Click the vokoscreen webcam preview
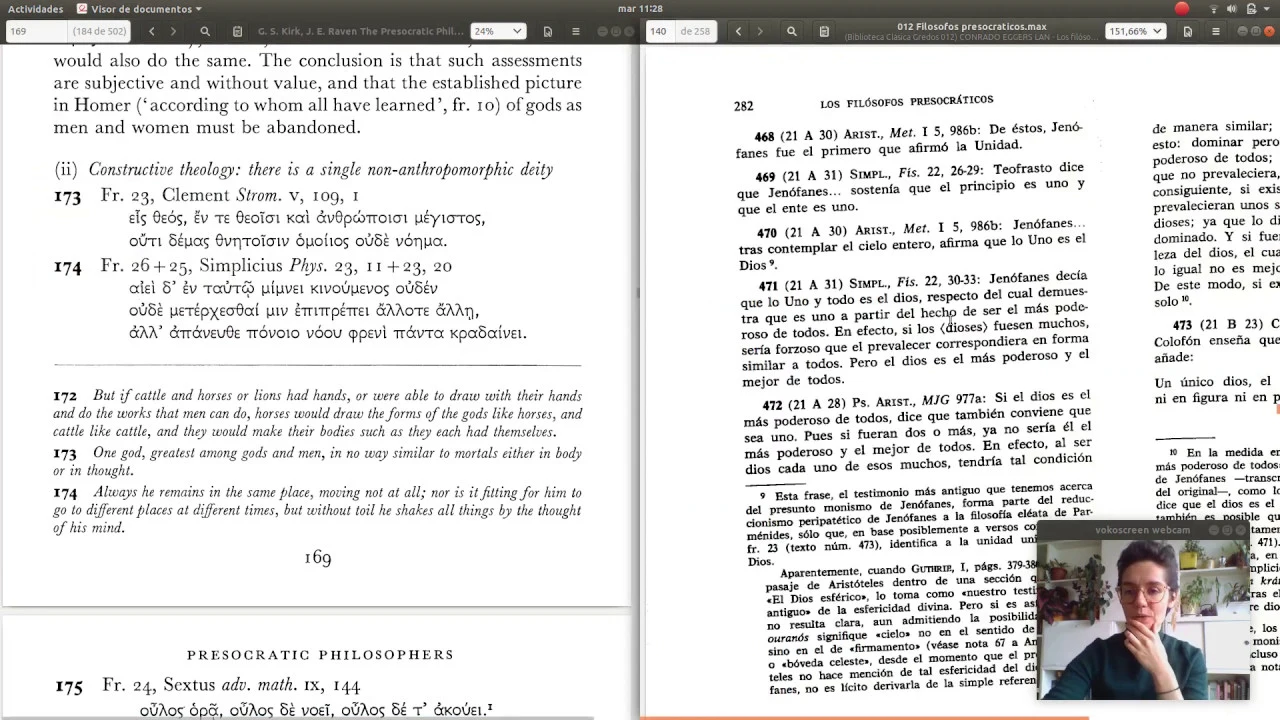The image size is (1280, 720). click(1143, 618)
